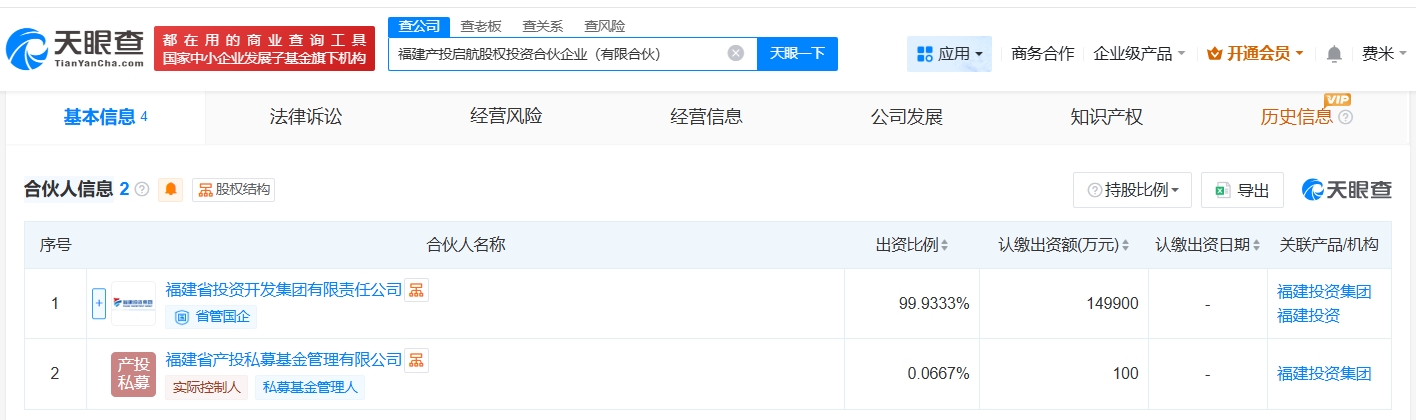Open 福建省投资开发集团有限责任公司 company link

[283, 290]
